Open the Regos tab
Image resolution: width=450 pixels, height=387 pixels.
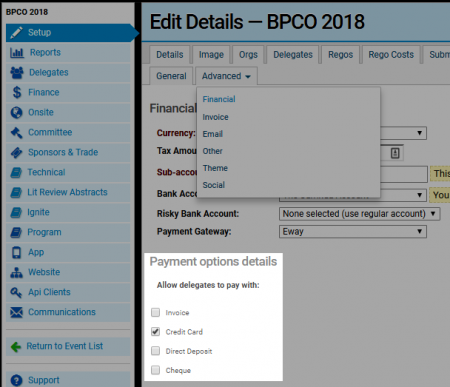340,55
